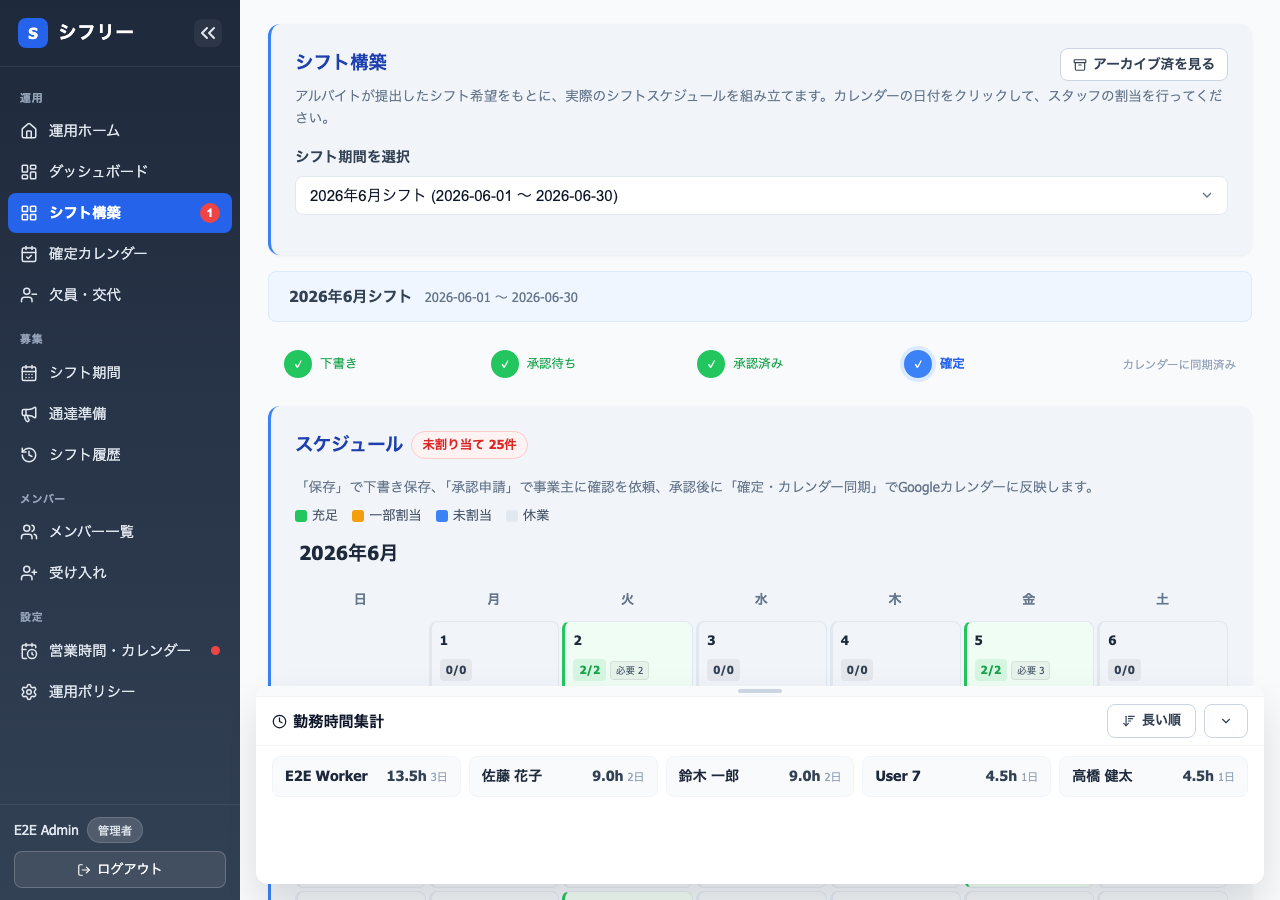Go to ダッシュボード page
This screenshot has height=900, width=1280.
point(120,172)
